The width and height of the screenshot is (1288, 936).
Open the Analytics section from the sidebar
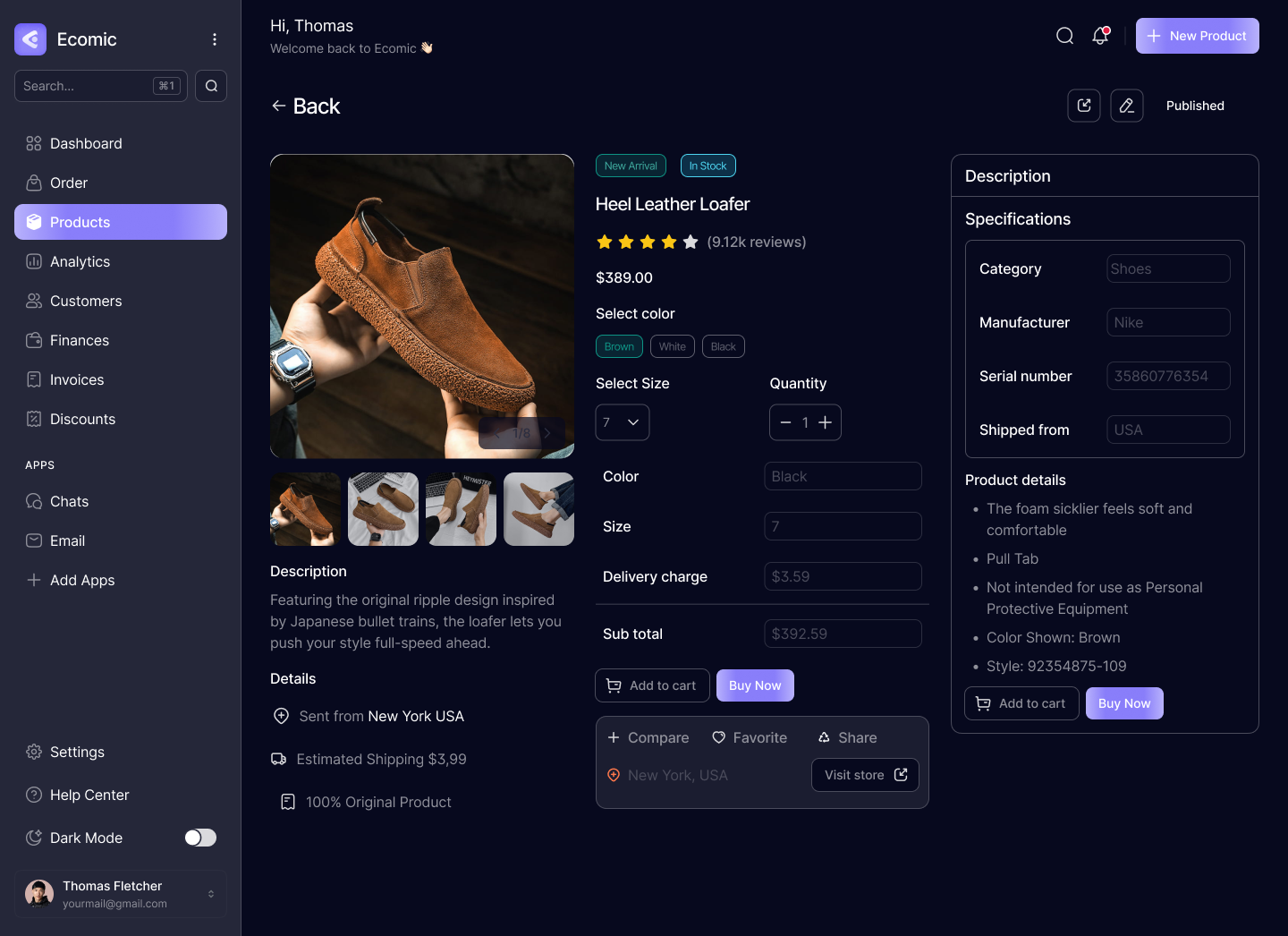(x=80, y=261)
